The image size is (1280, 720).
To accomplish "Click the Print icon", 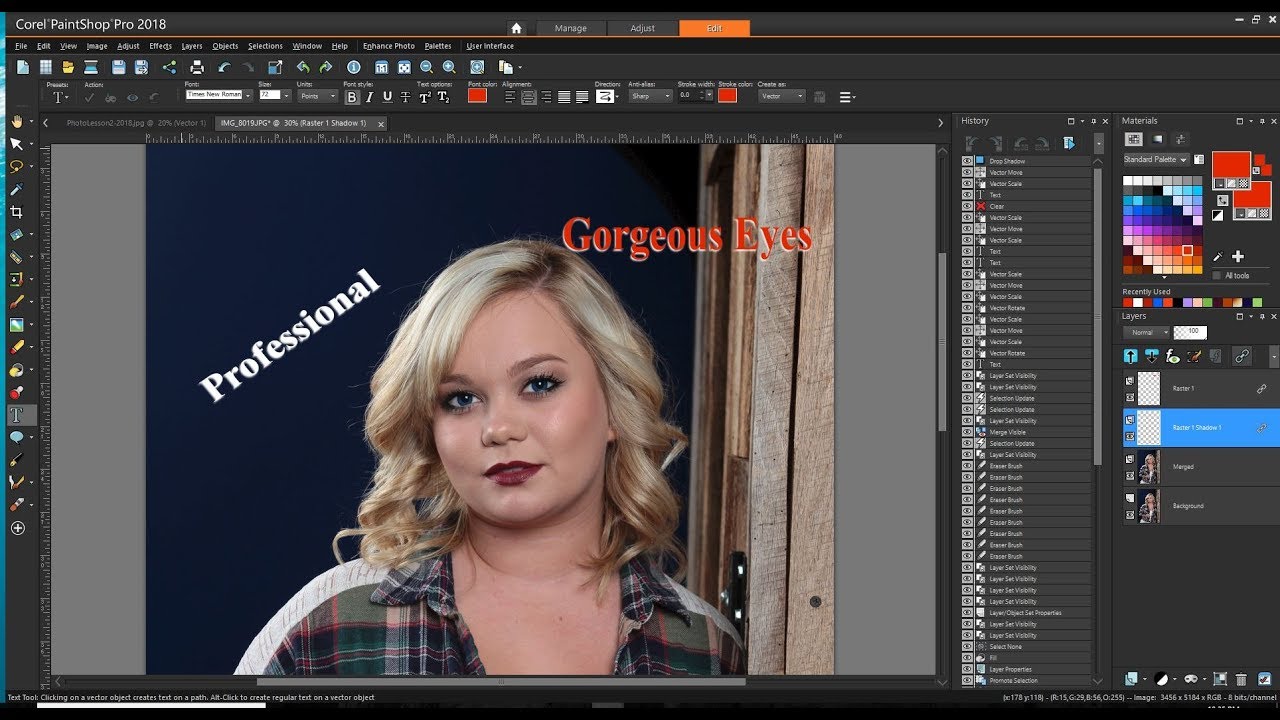I will pos(197,67).
